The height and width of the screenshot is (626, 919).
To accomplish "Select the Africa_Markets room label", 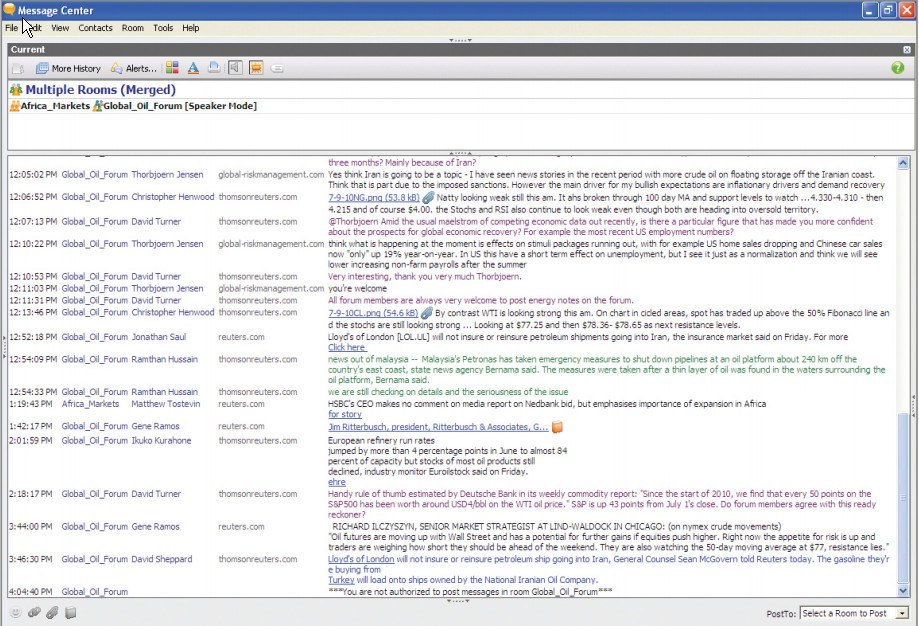I will [54, 106].
